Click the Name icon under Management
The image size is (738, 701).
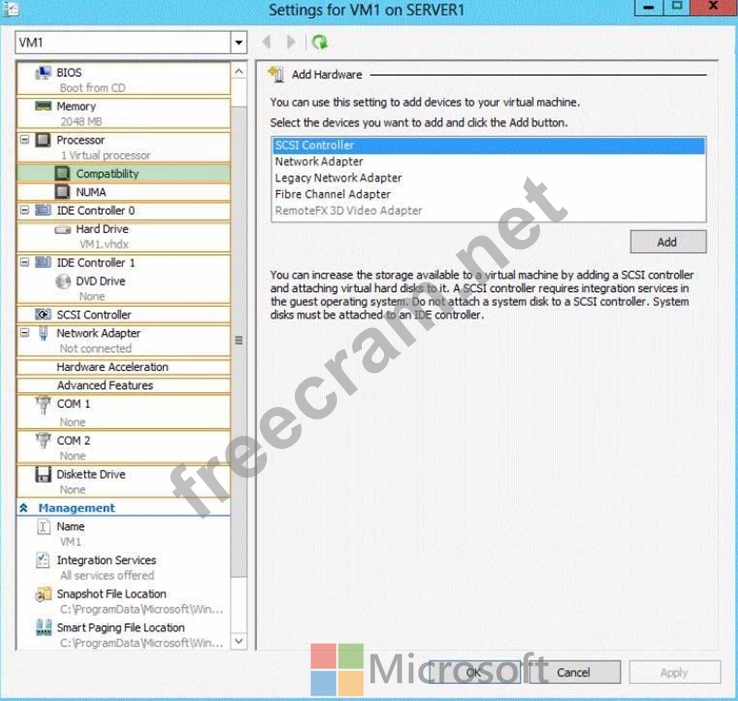point(43,526)
